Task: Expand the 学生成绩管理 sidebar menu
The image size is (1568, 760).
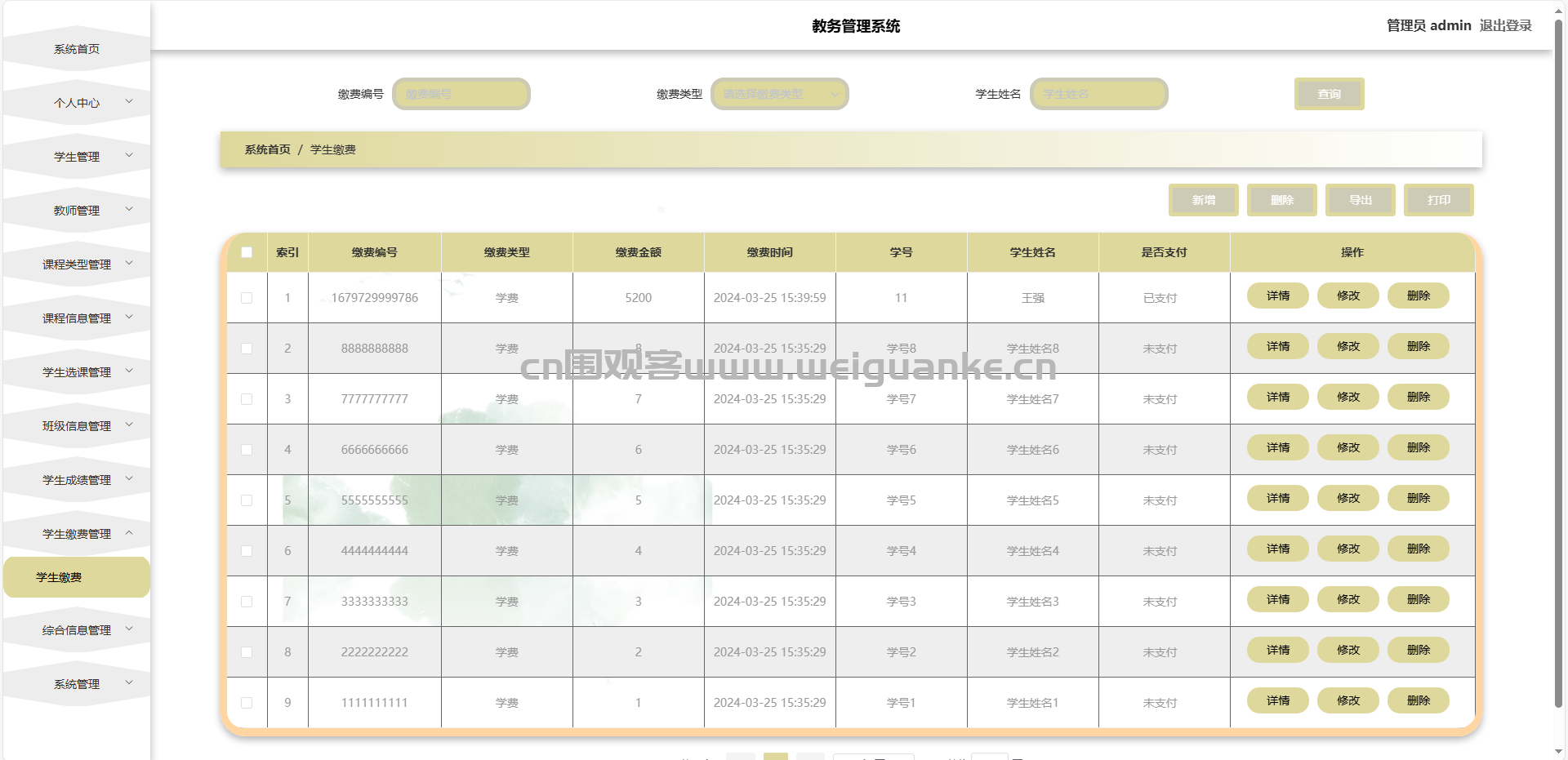Action: tap(77, 480)
